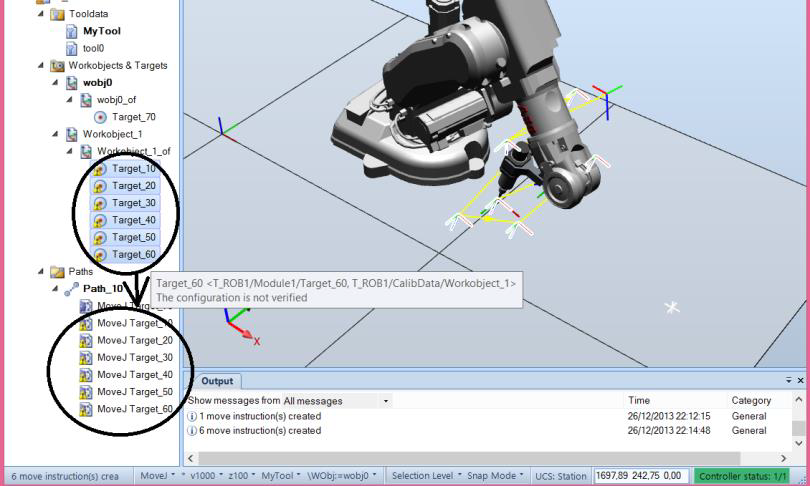Click the info icon of '6 move instruction(s) created'
Screen dimensions: 810x486
pos(192,431)
